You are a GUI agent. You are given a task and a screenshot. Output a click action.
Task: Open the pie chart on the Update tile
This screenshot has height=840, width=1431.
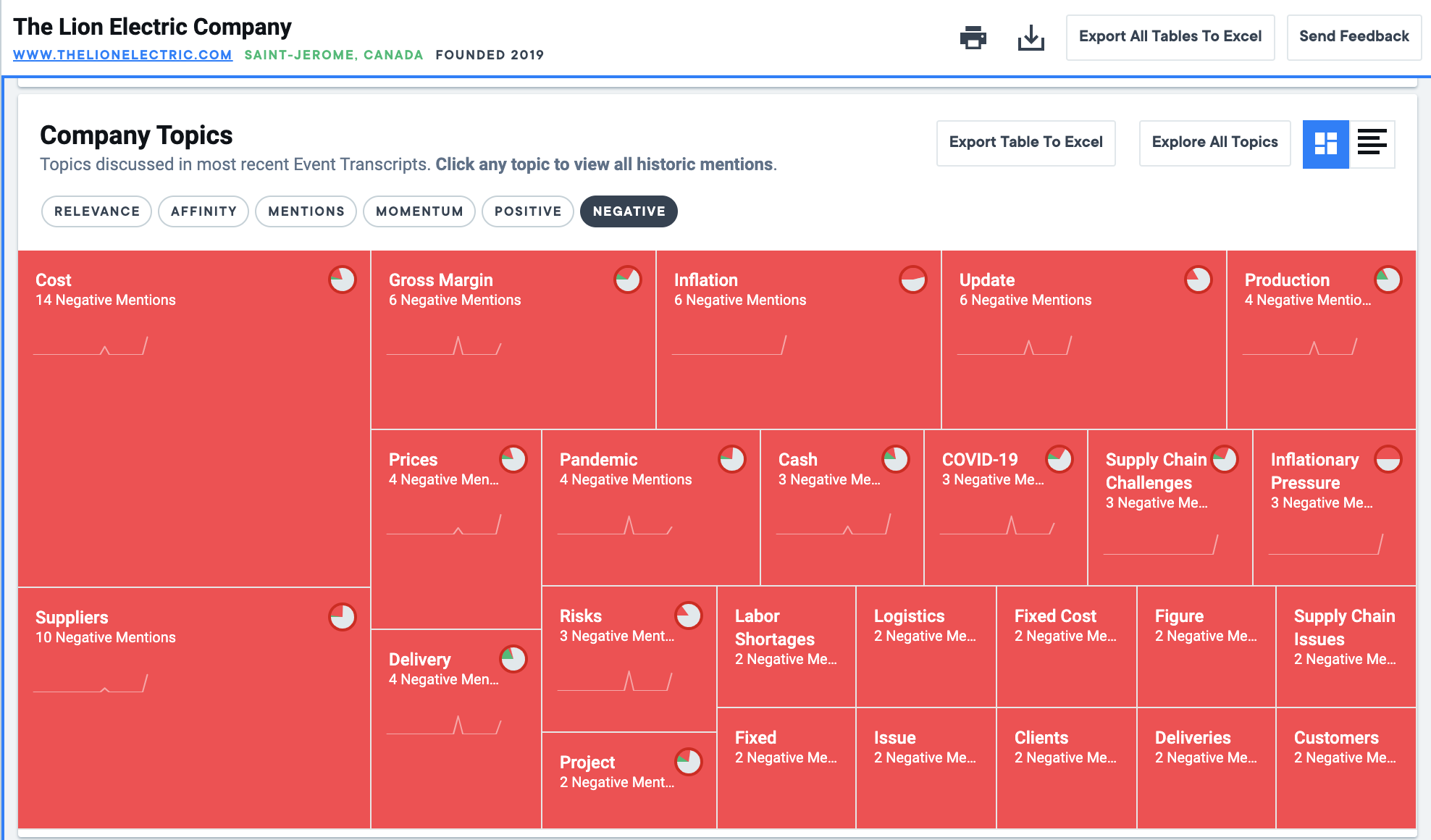1199,279
